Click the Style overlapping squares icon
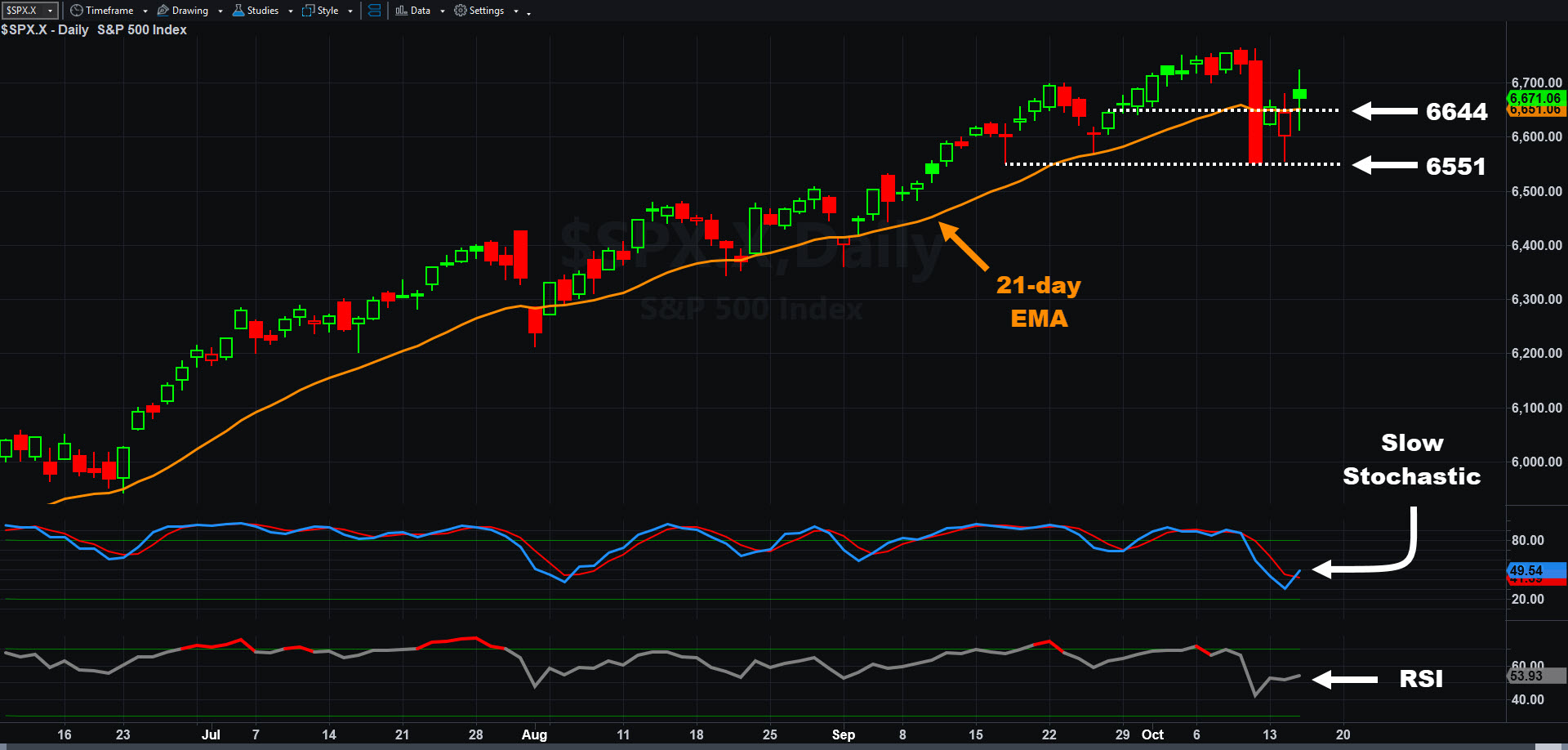The height and width of the screenshot is (750, 1568). tap(308, 11)
